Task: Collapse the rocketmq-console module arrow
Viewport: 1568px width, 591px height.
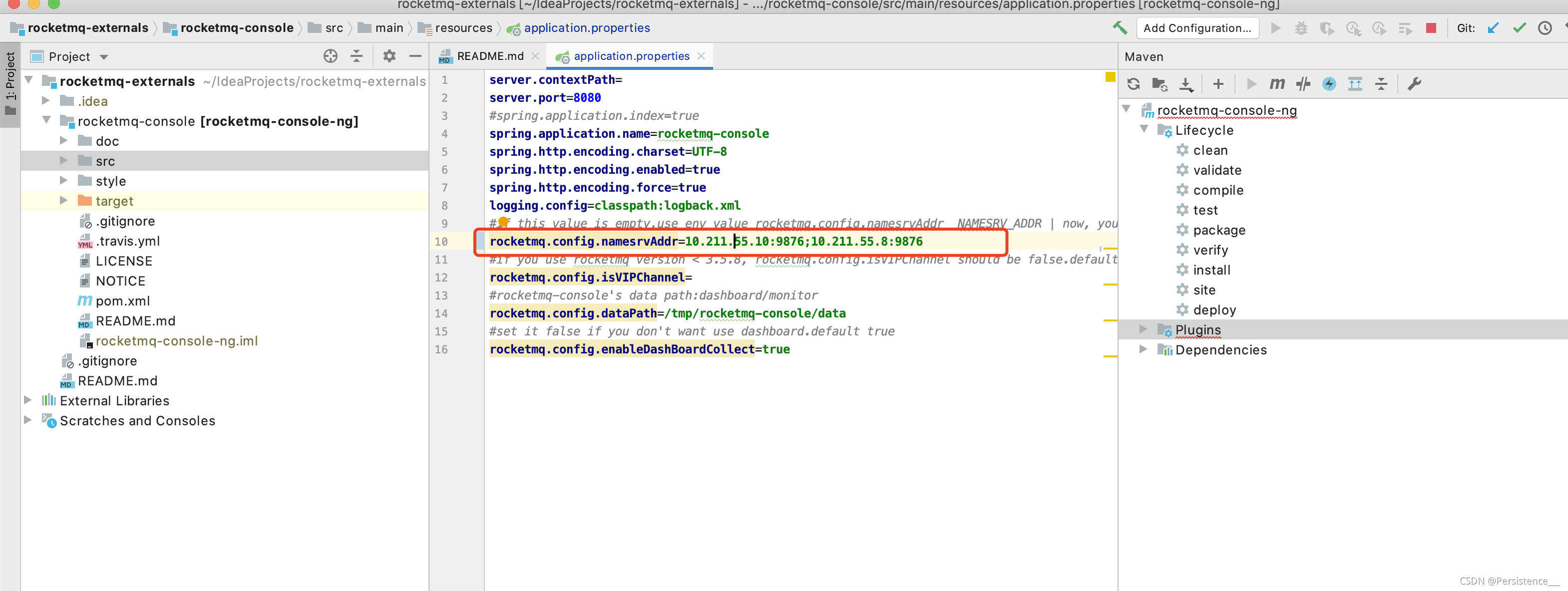Action: [46, 120]
